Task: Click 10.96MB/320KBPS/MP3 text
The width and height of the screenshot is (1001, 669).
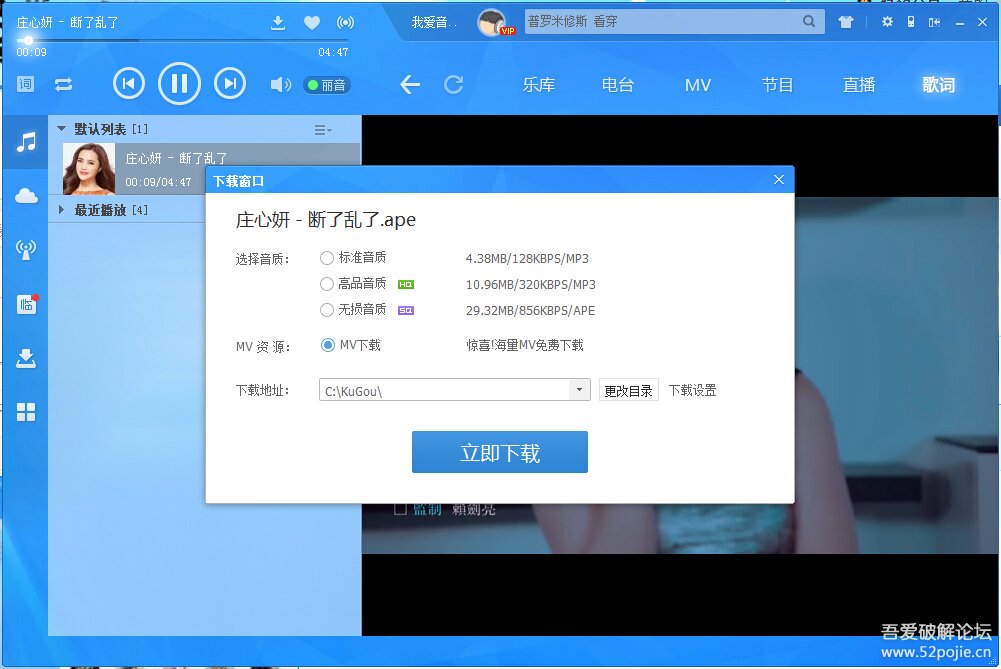Action: tap(531, 285)
